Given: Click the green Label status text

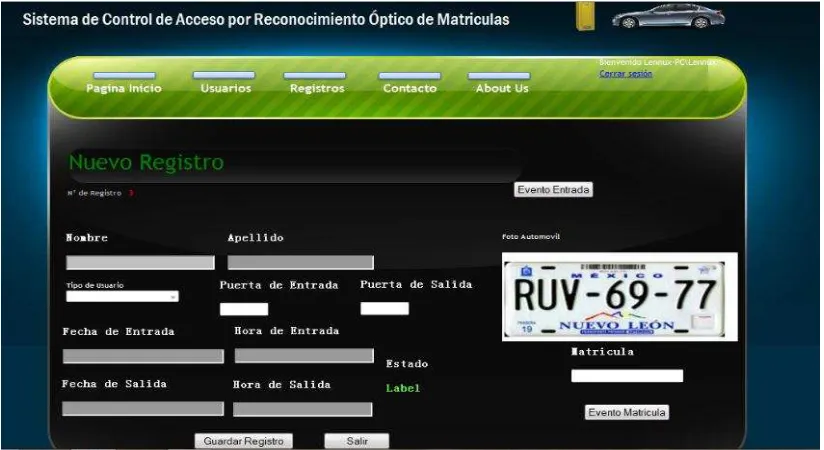Looking at the screenshot, I should tap(403, 388).
